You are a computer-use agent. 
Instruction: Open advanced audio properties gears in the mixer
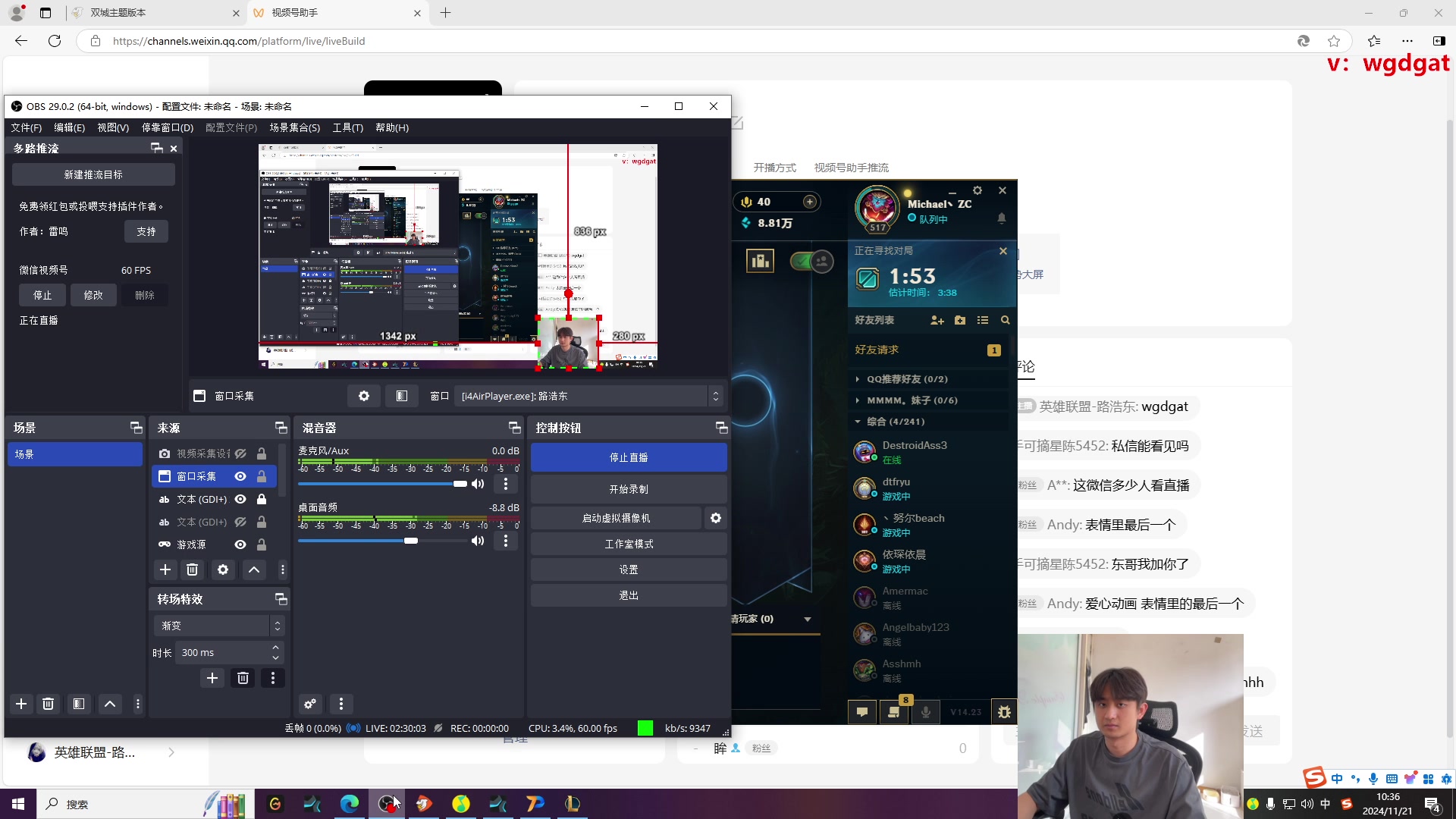310,704
